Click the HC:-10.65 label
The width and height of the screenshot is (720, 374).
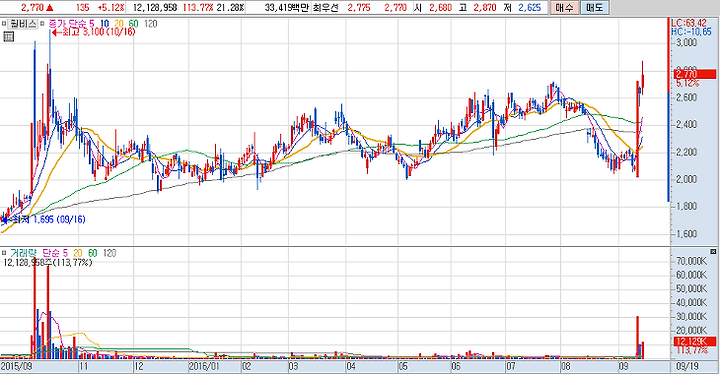tap(691, 32)
